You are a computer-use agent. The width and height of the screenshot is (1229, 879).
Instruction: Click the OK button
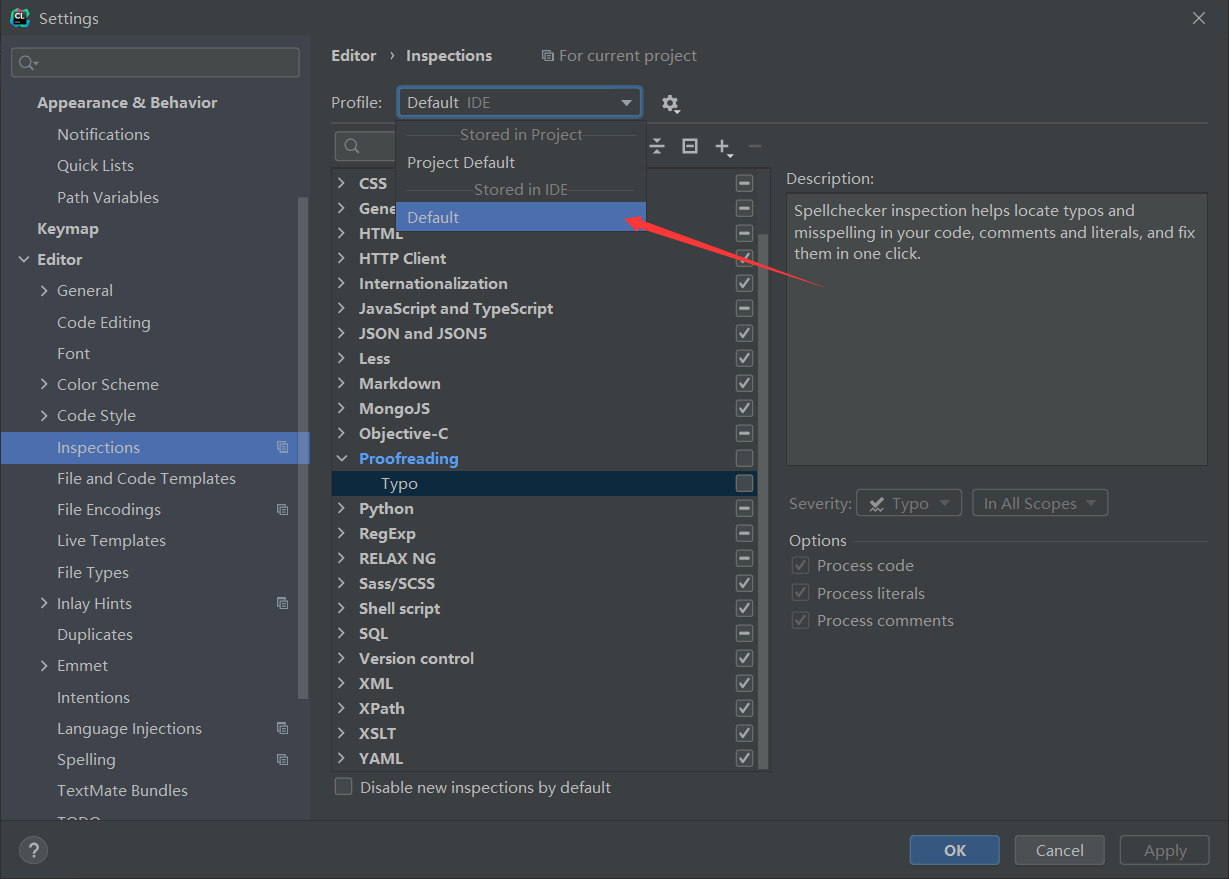pyautogui.click(x=954, y=850)
